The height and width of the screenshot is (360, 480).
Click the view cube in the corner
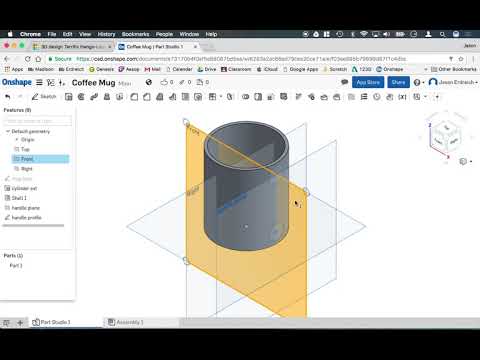click(x=447, y=136)
